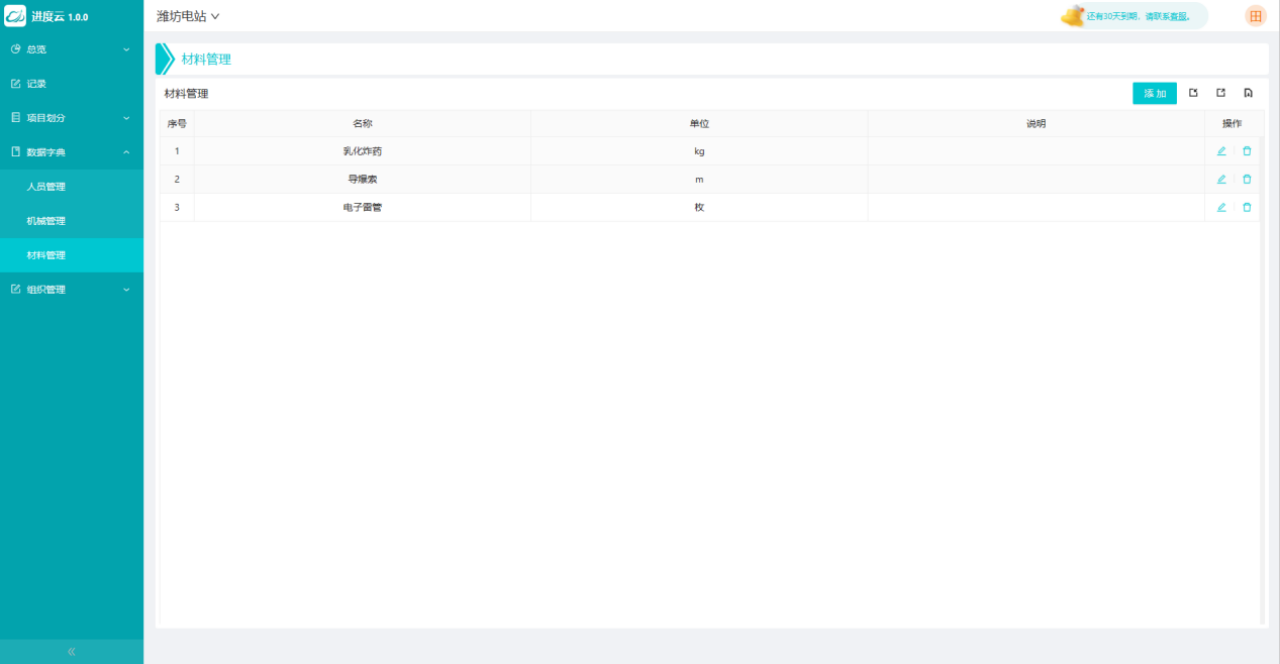Open the 潍坊电站 project dropdown
This screenshot has width=1280, height=664.
click(x=188, y=16)
